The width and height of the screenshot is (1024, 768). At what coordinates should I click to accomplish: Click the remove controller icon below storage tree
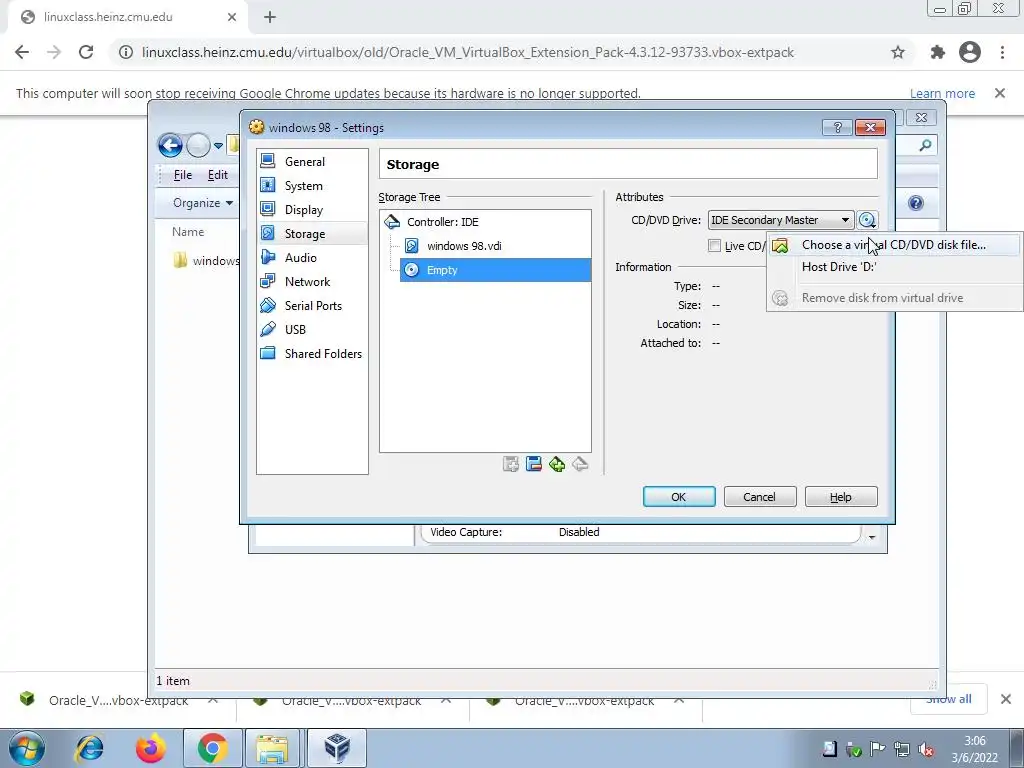coord(534,464)
